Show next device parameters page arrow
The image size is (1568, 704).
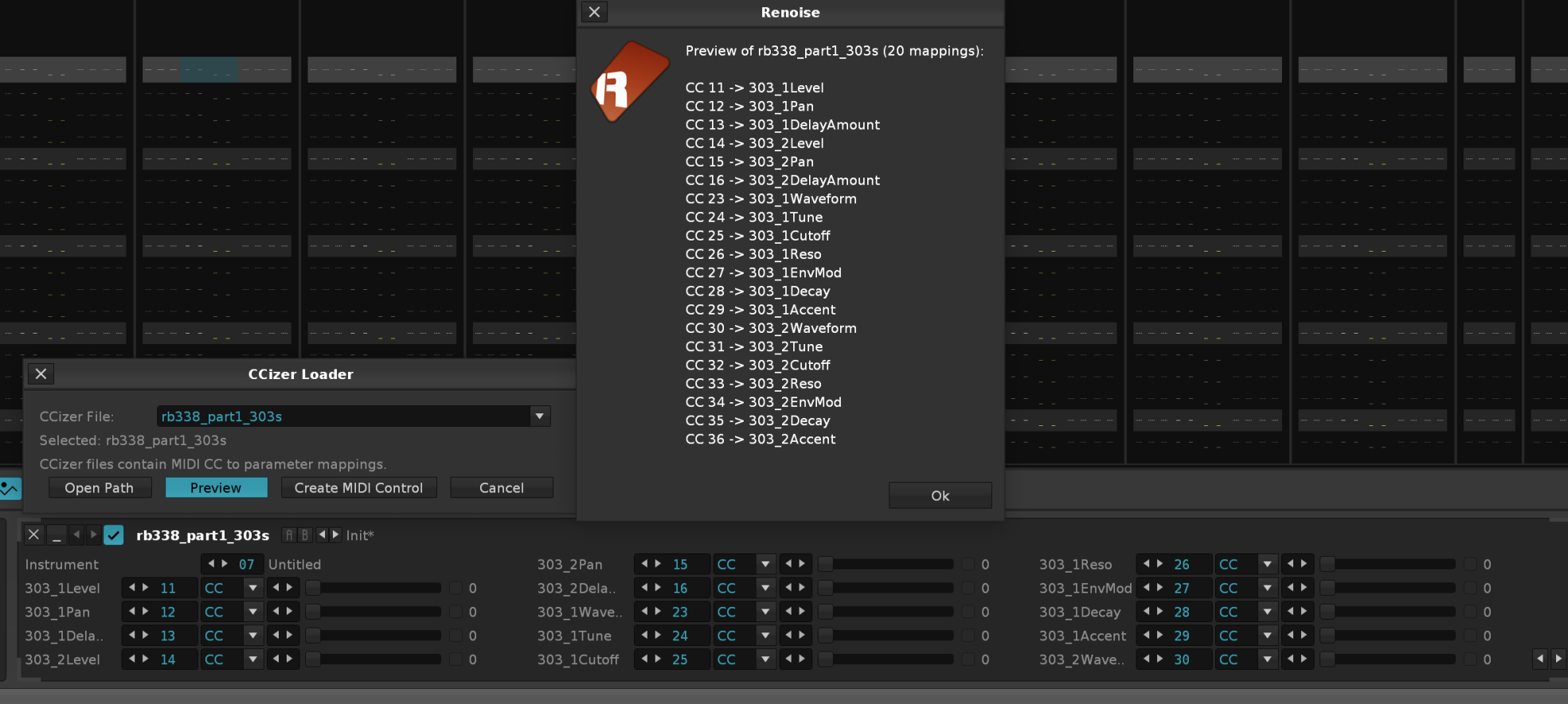pyautogui.click(x=1558, y=659)
